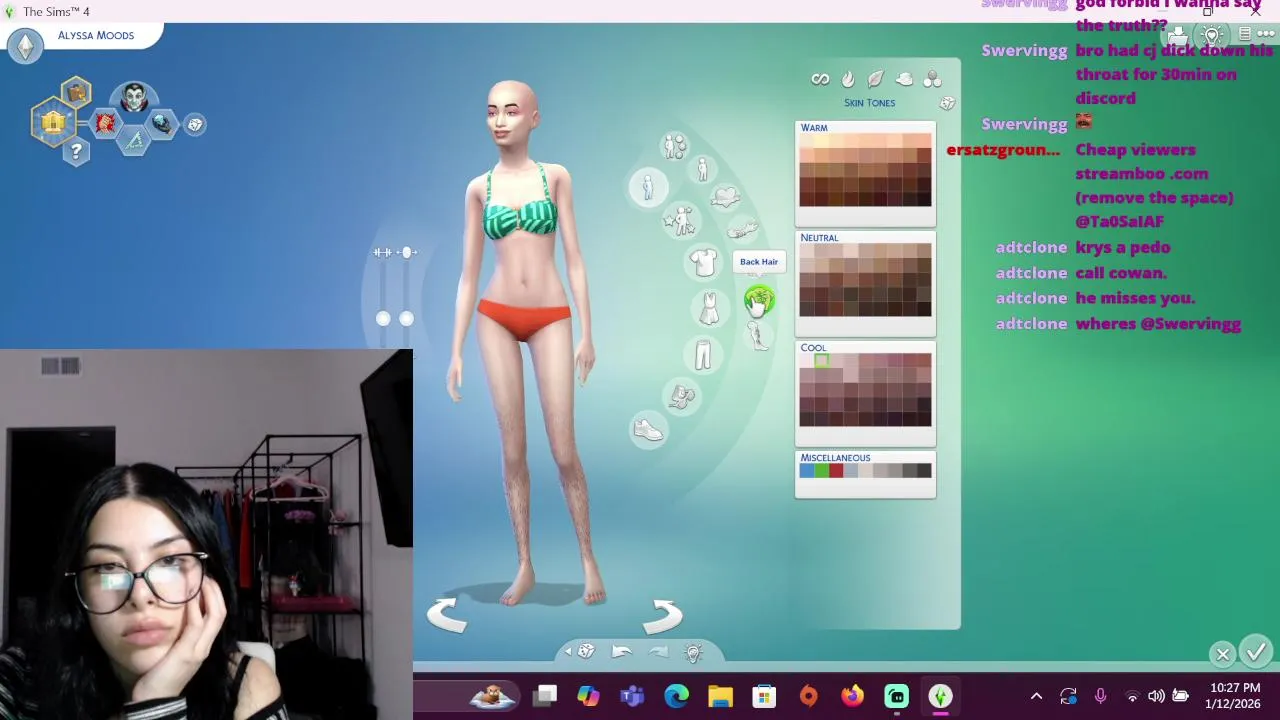
Task: Rotate Sim with the right-pointing arrow
Action: pyautogui.click(x=663, y=615)
